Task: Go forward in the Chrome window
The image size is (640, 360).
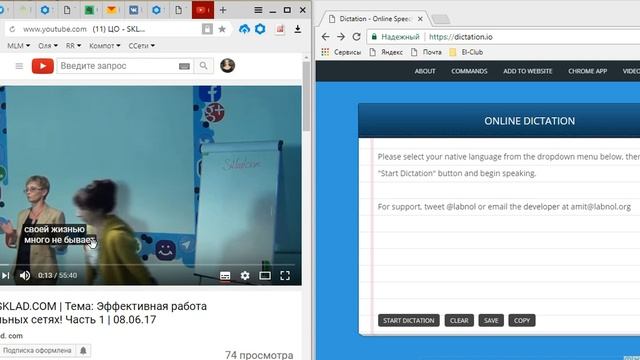Action: pyautogui.click(x=341, y=37)
